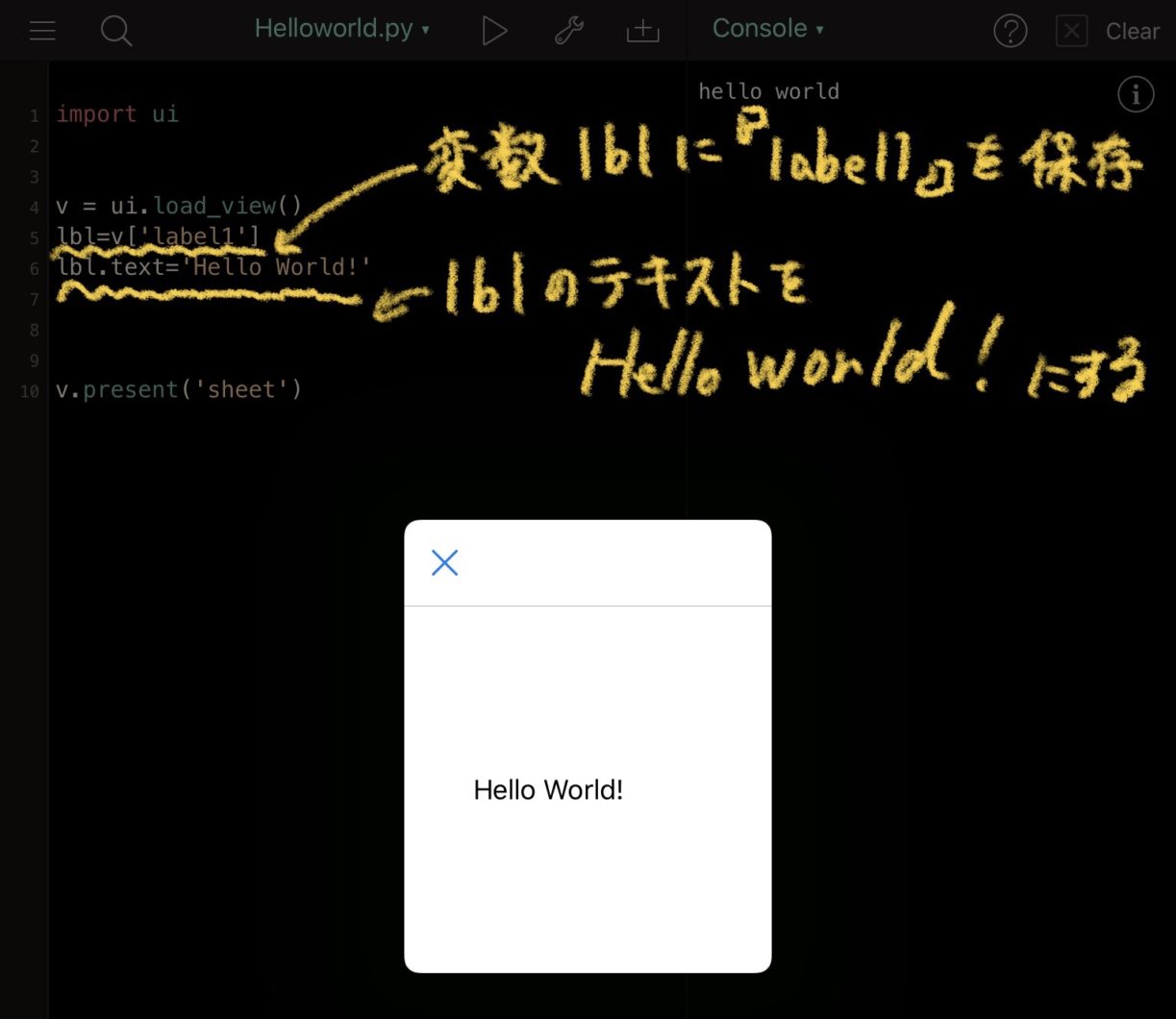Select the v.present('sheet') code line
The width and height of the screenshot is (1176, 1019).
[179, 388]
